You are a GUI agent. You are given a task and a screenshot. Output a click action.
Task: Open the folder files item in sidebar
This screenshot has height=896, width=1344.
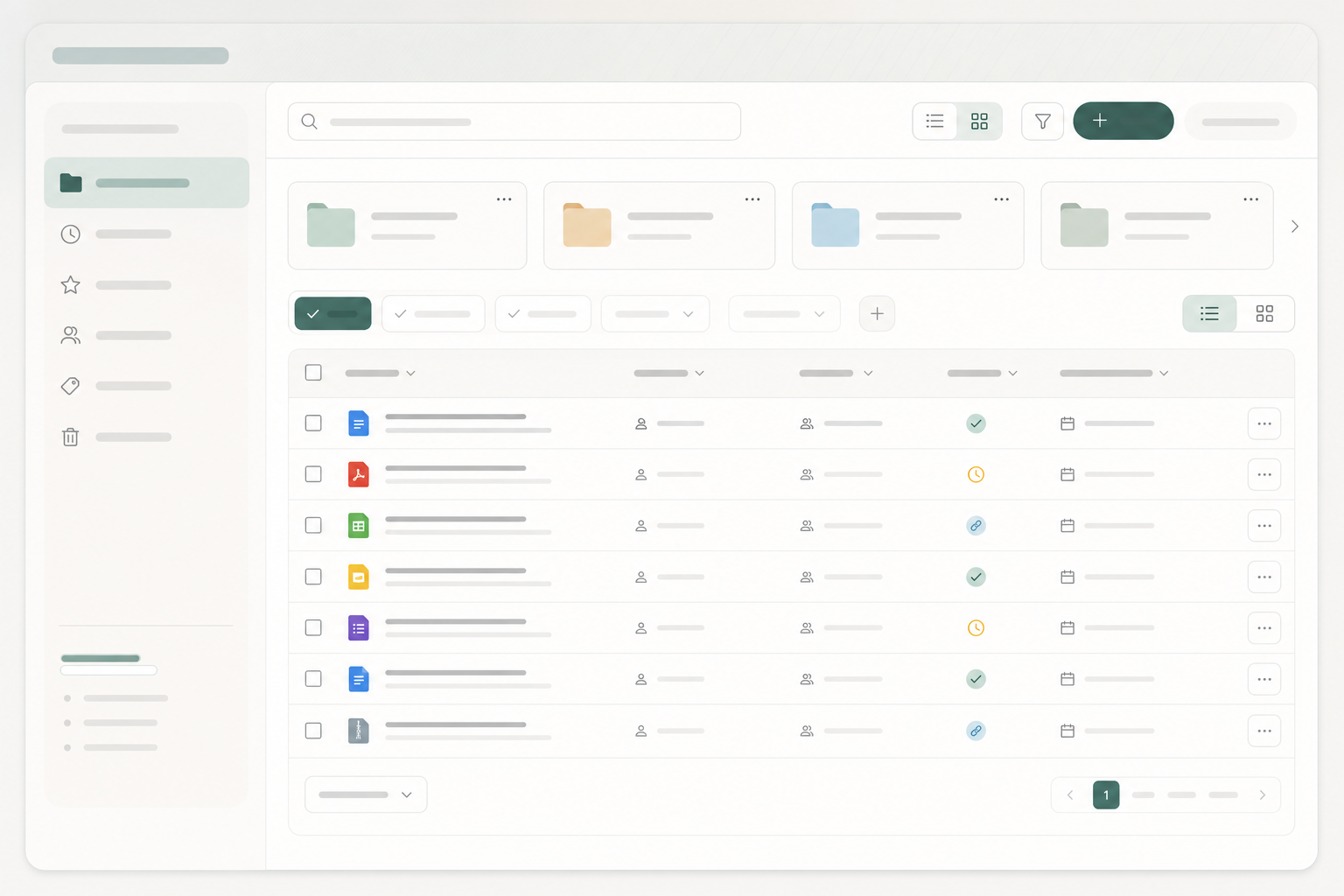tap(146, 183)
